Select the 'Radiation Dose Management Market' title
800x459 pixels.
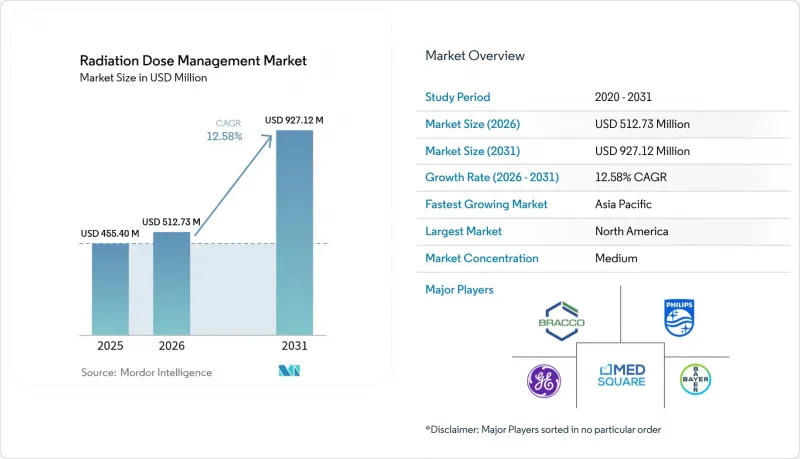[x=193, y=61]
